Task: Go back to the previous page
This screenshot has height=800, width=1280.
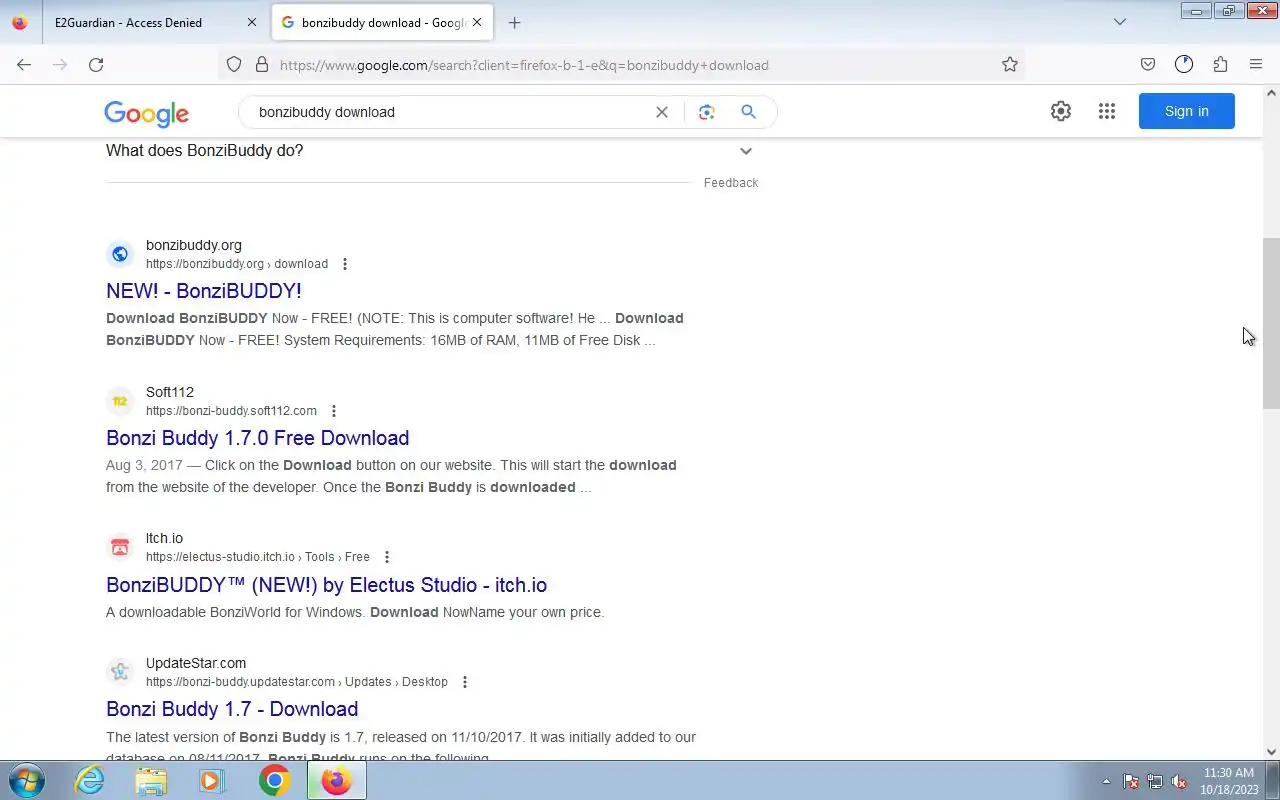Action: (x=24, y=65)
